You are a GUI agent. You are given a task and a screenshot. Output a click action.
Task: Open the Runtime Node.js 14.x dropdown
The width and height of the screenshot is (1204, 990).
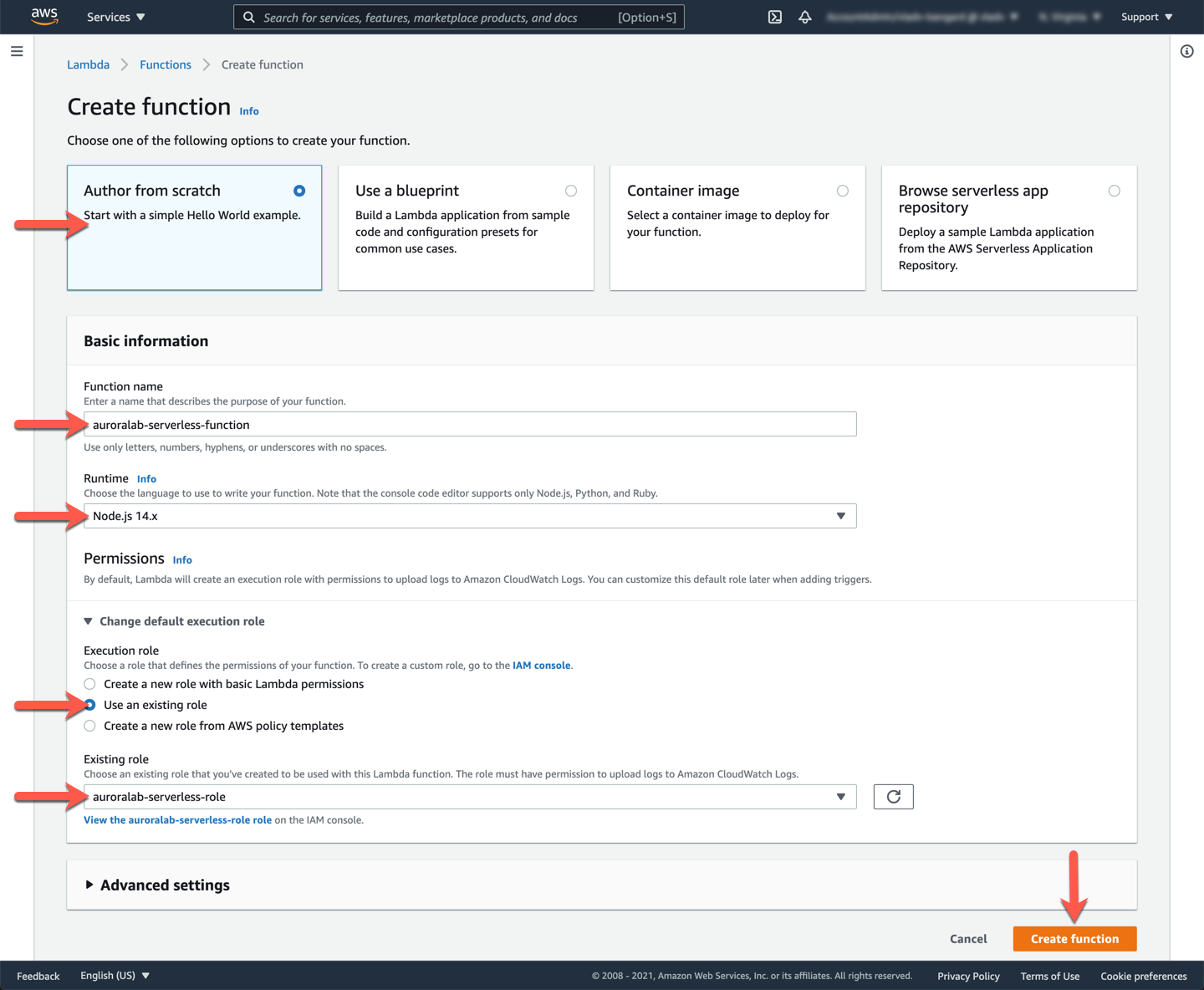click(x=469, y=516)
